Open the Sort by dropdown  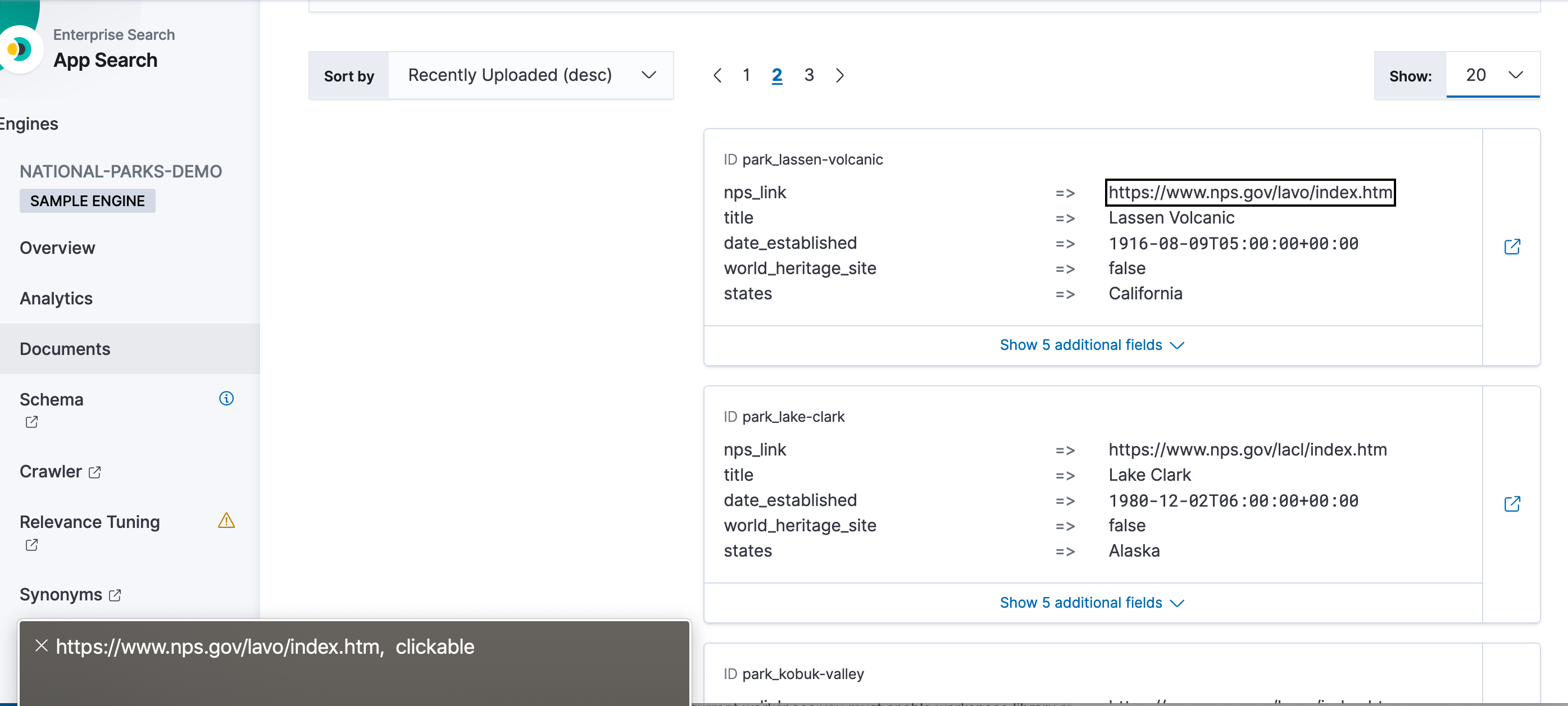[530, 75]
